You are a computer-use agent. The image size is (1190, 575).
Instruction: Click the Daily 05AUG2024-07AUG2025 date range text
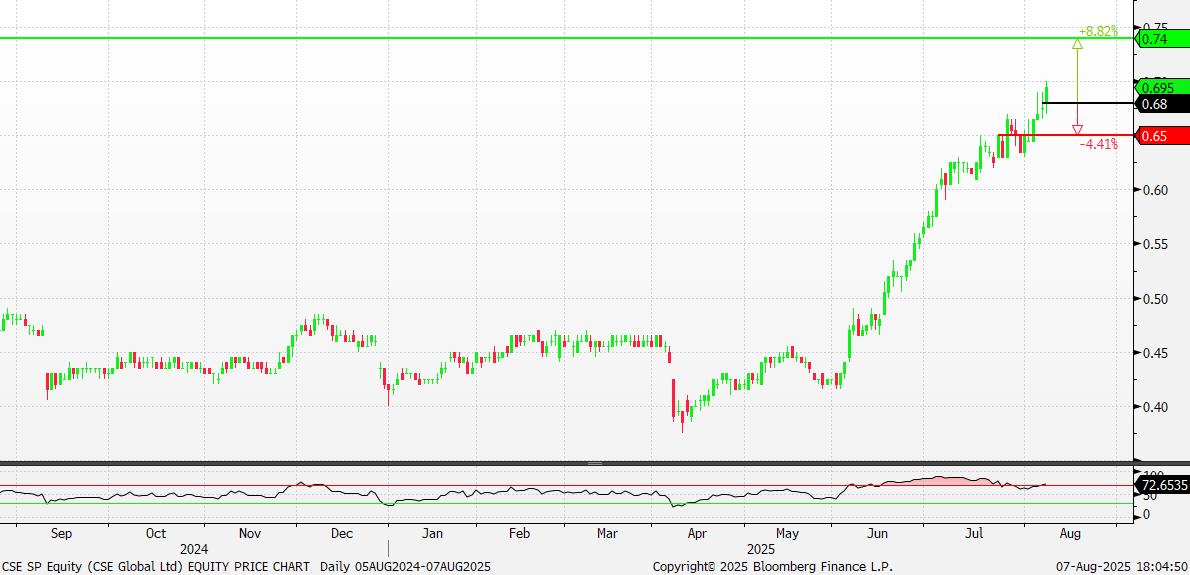click(405, 567)
